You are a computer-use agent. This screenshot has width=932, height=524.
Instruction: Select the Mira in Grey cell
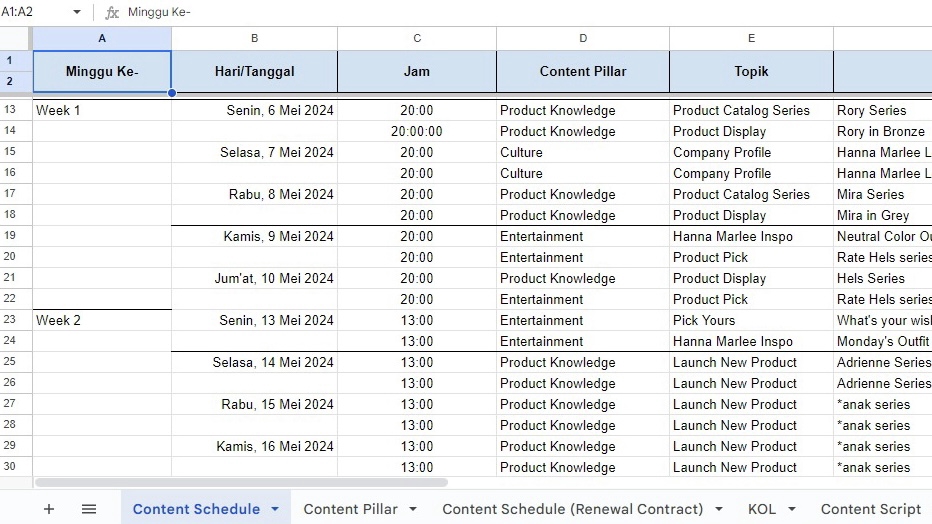883,215
